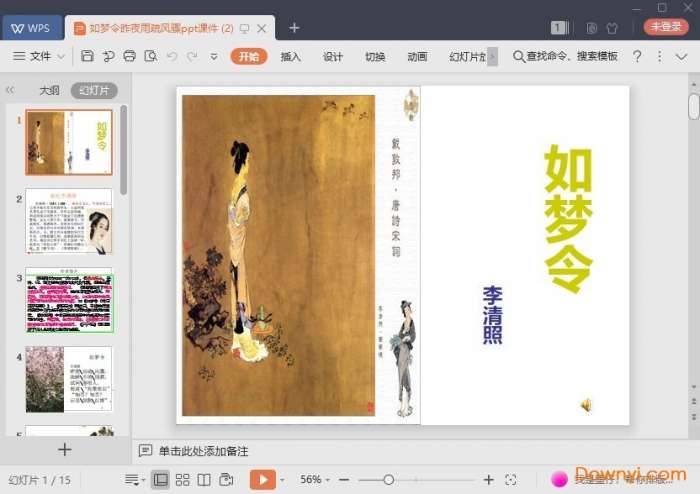Click the next slide arrow at the scrollbar bottom
The width and height of the screenshot is (700, 494).
(x=694, y=416)
